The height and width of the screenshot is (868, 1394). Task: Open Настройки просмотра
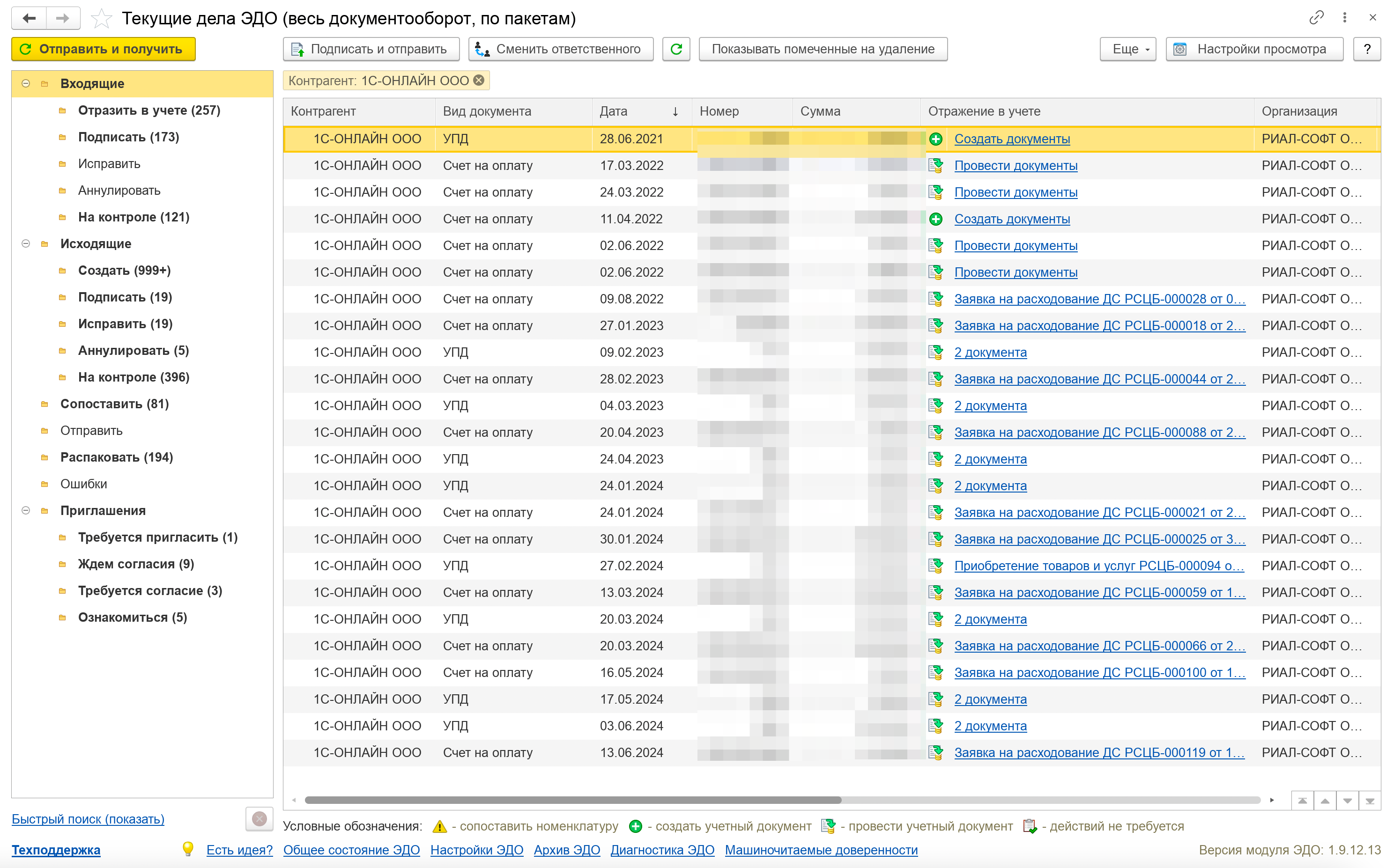point(1254,49)
